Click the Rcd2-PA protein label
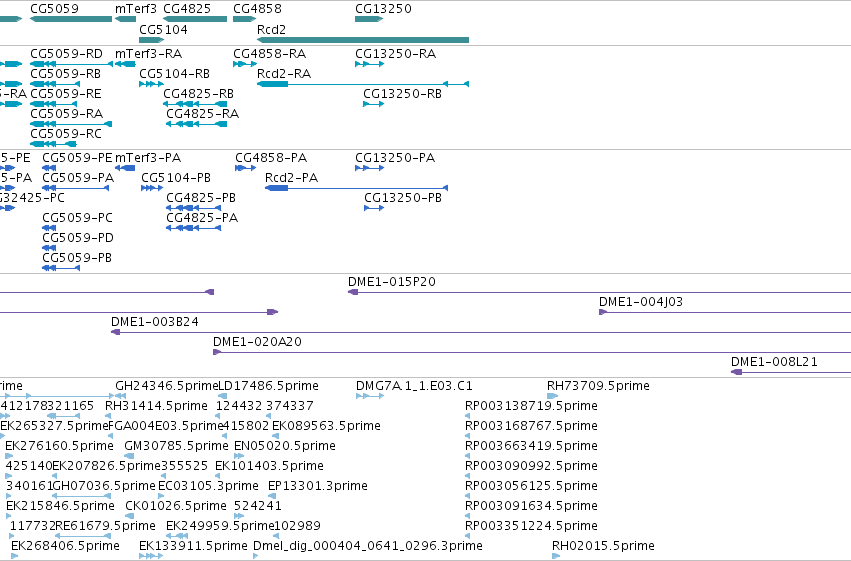 291,178
